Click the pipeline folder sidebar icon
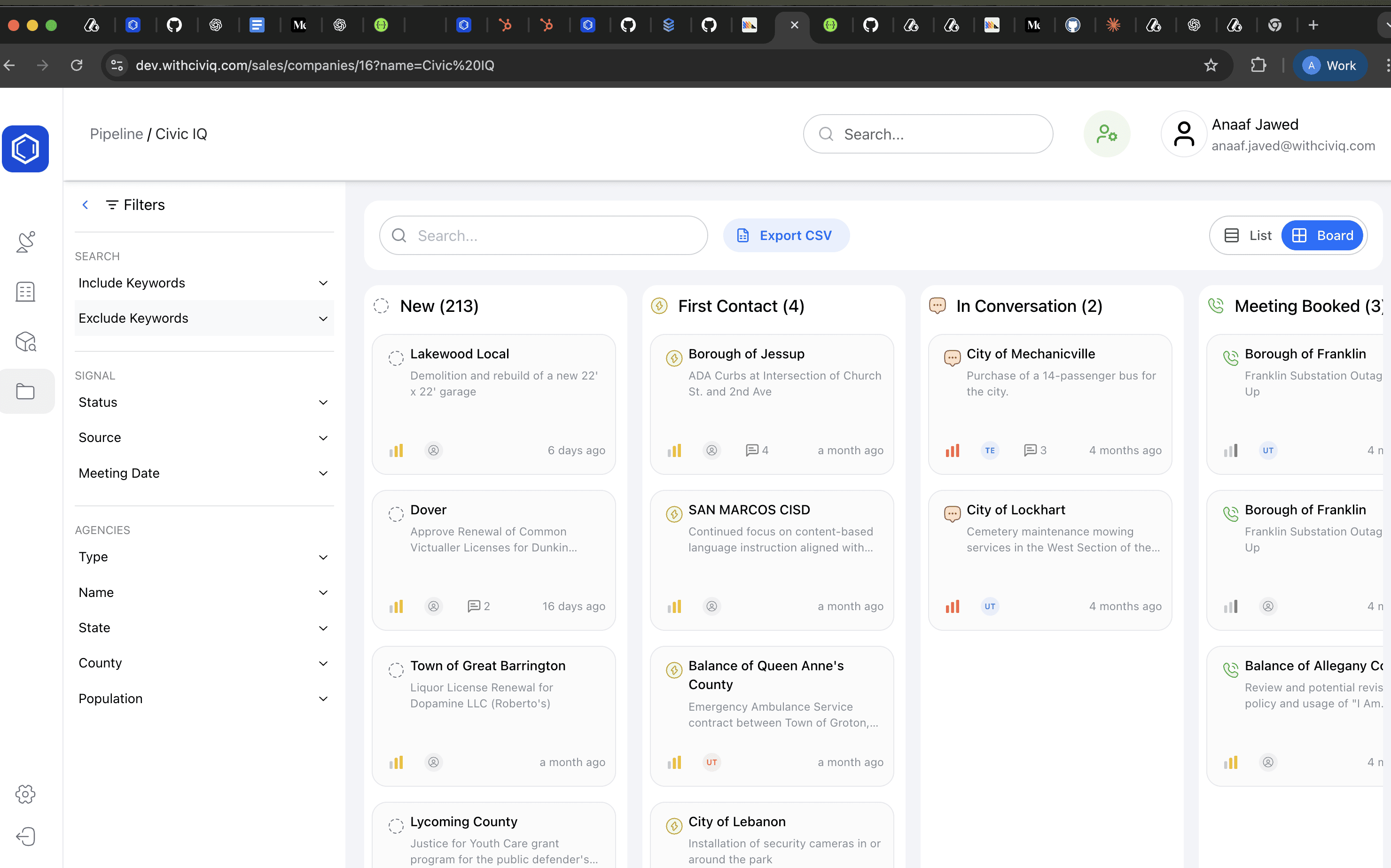The width and height of the screenshot is (1391, 868). tap(25, 392)
